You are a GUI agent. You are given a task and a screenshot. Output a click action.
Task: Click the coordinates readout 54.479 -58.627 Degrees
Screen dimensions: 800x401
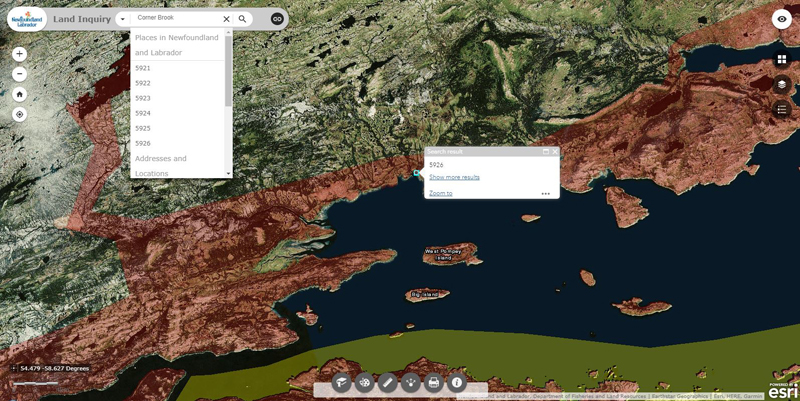55,368
